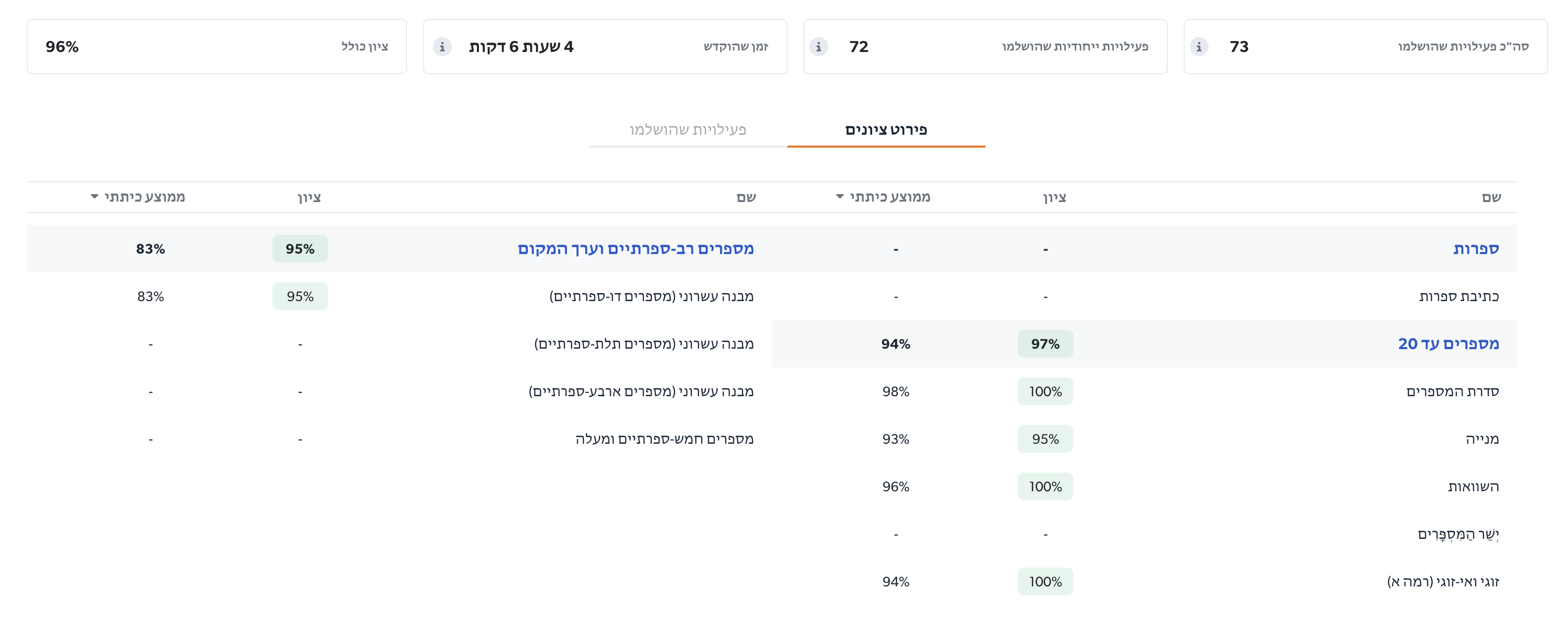Image resolution: width=1568 pixels, height=626 pixels.
Task: Sort right table by ממוצע כיתתי arrow
Action: (x=839, y=197)
